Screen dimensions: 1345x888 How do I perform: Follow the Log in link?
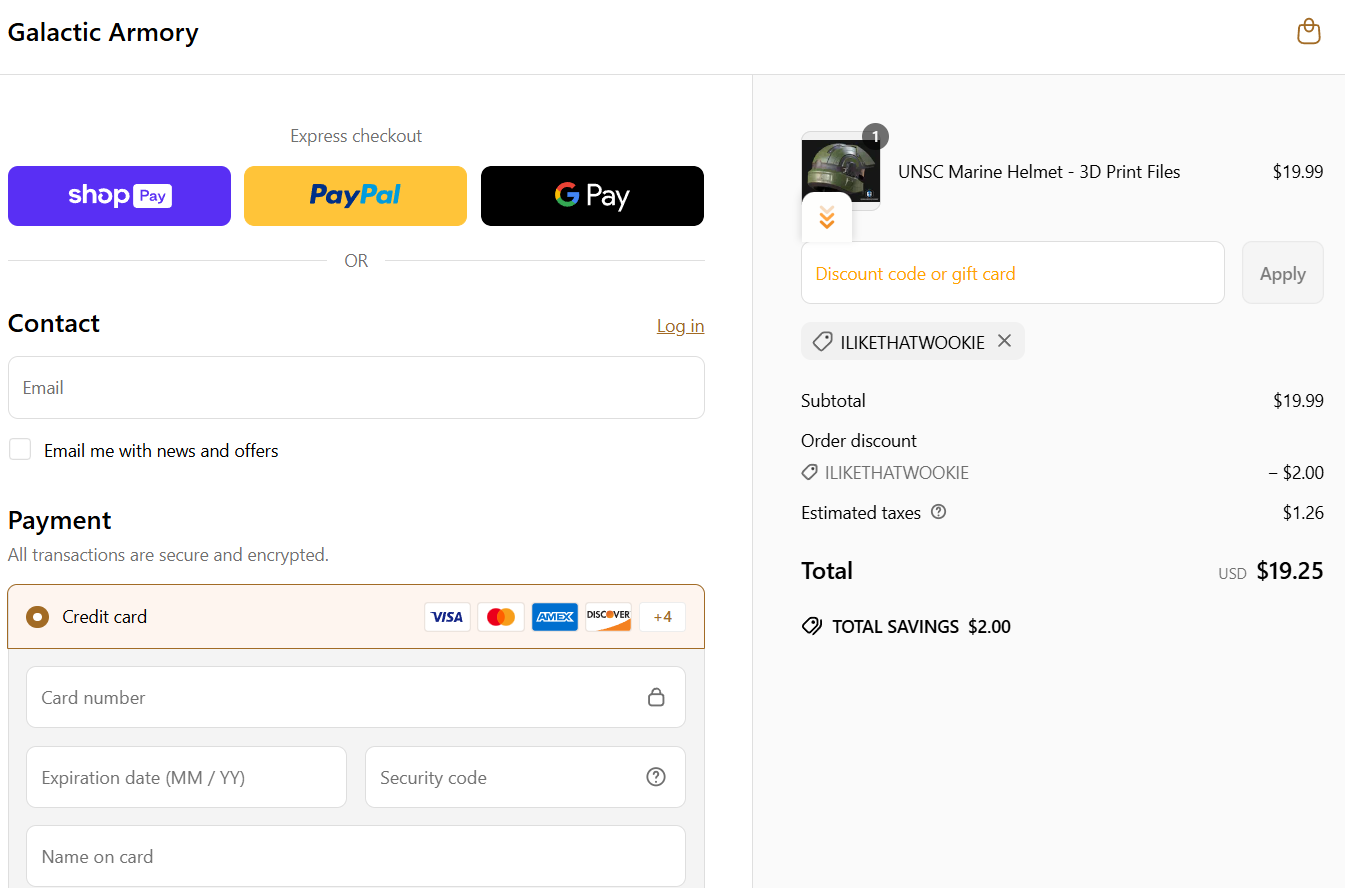(680, 326)
